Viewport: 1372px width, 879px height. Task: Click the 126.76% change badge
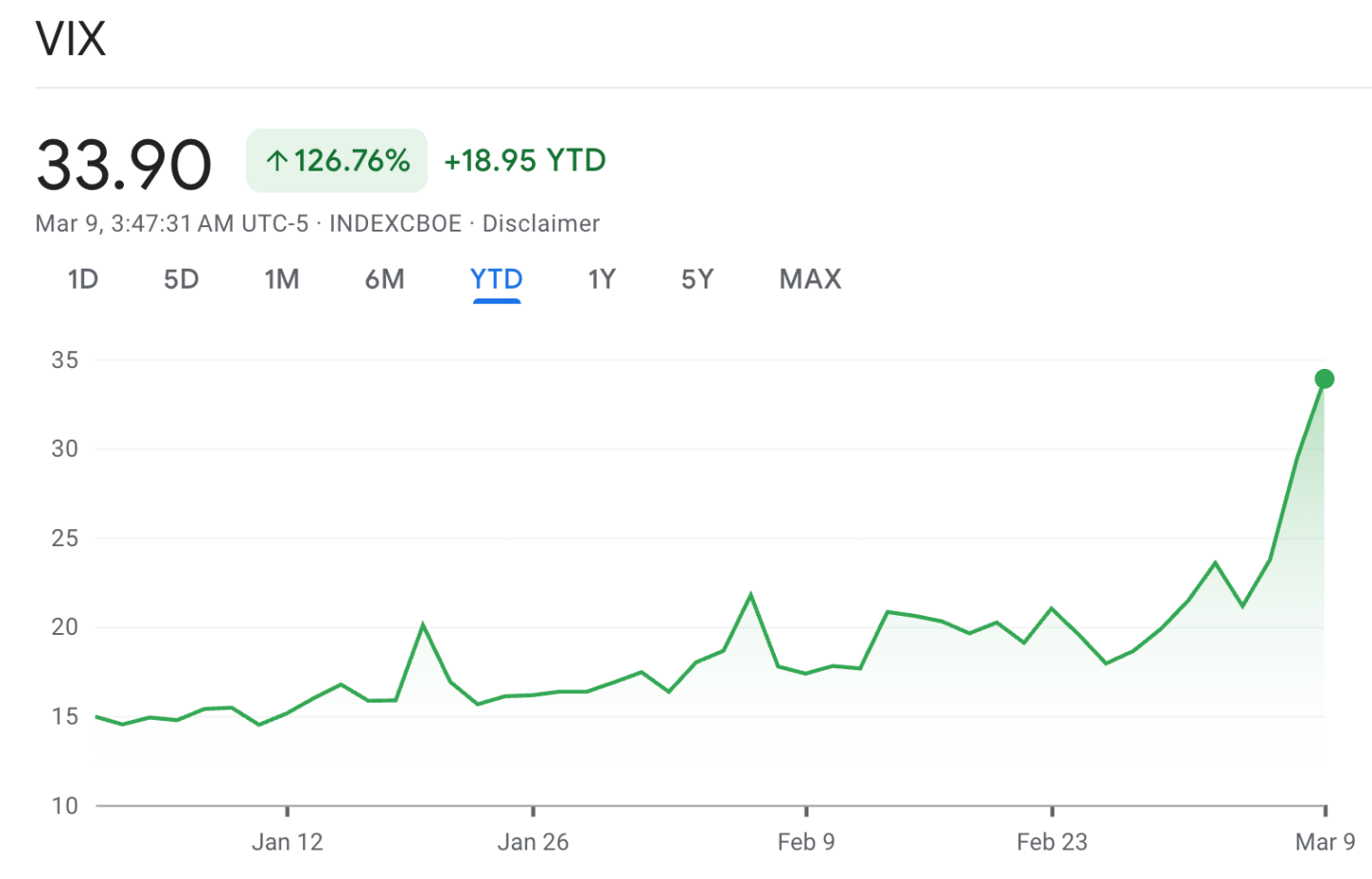pyautogui.click(x=337, y=161)
